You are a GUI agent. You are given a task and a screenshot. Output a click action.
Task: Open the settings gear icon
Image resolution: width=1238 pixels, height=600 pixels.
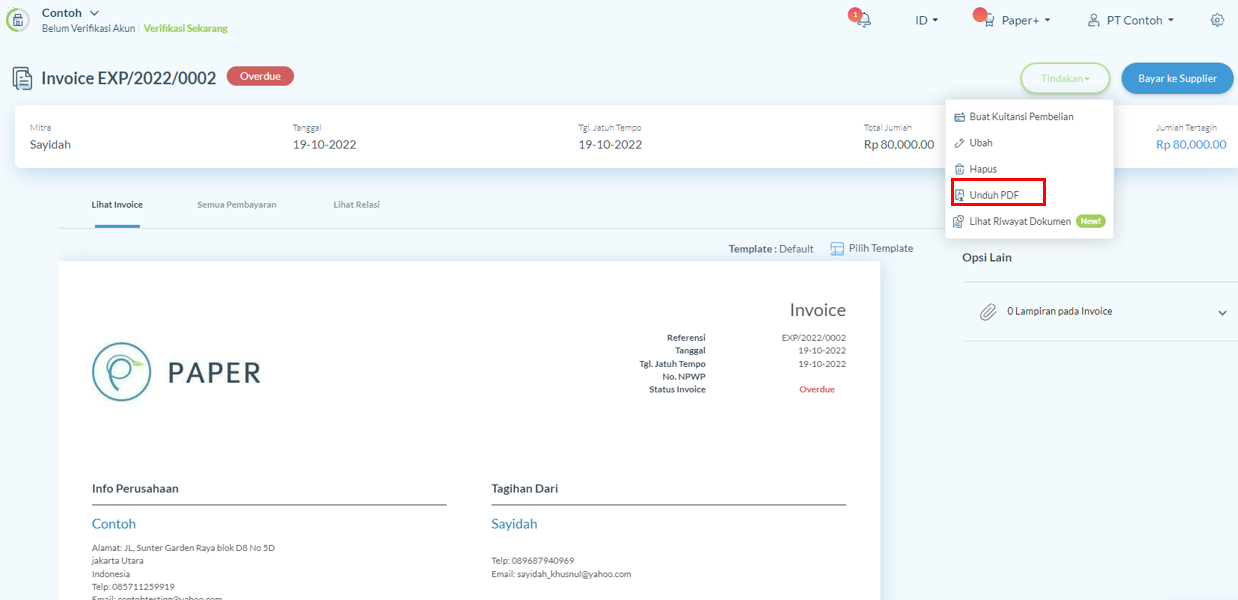click(1217, 20)
